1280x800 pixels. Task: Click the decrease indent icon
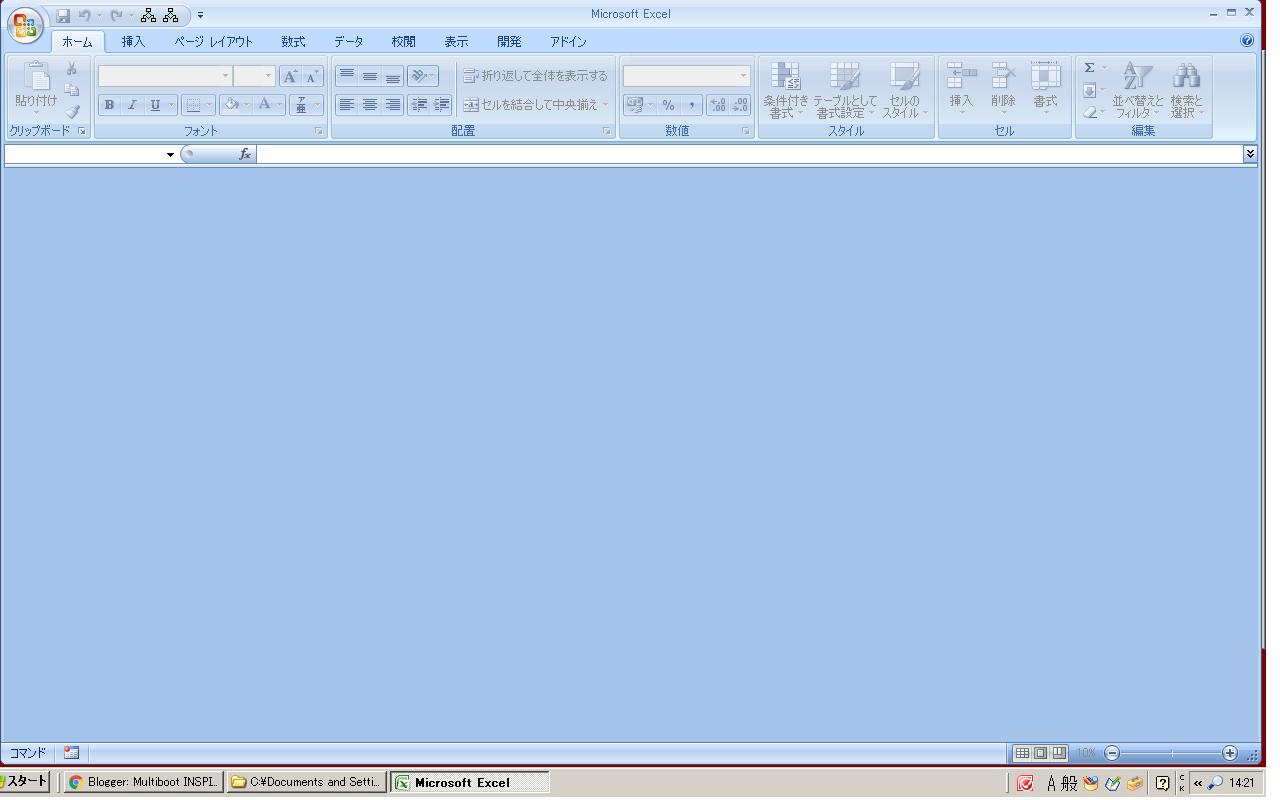coord(419,104)
